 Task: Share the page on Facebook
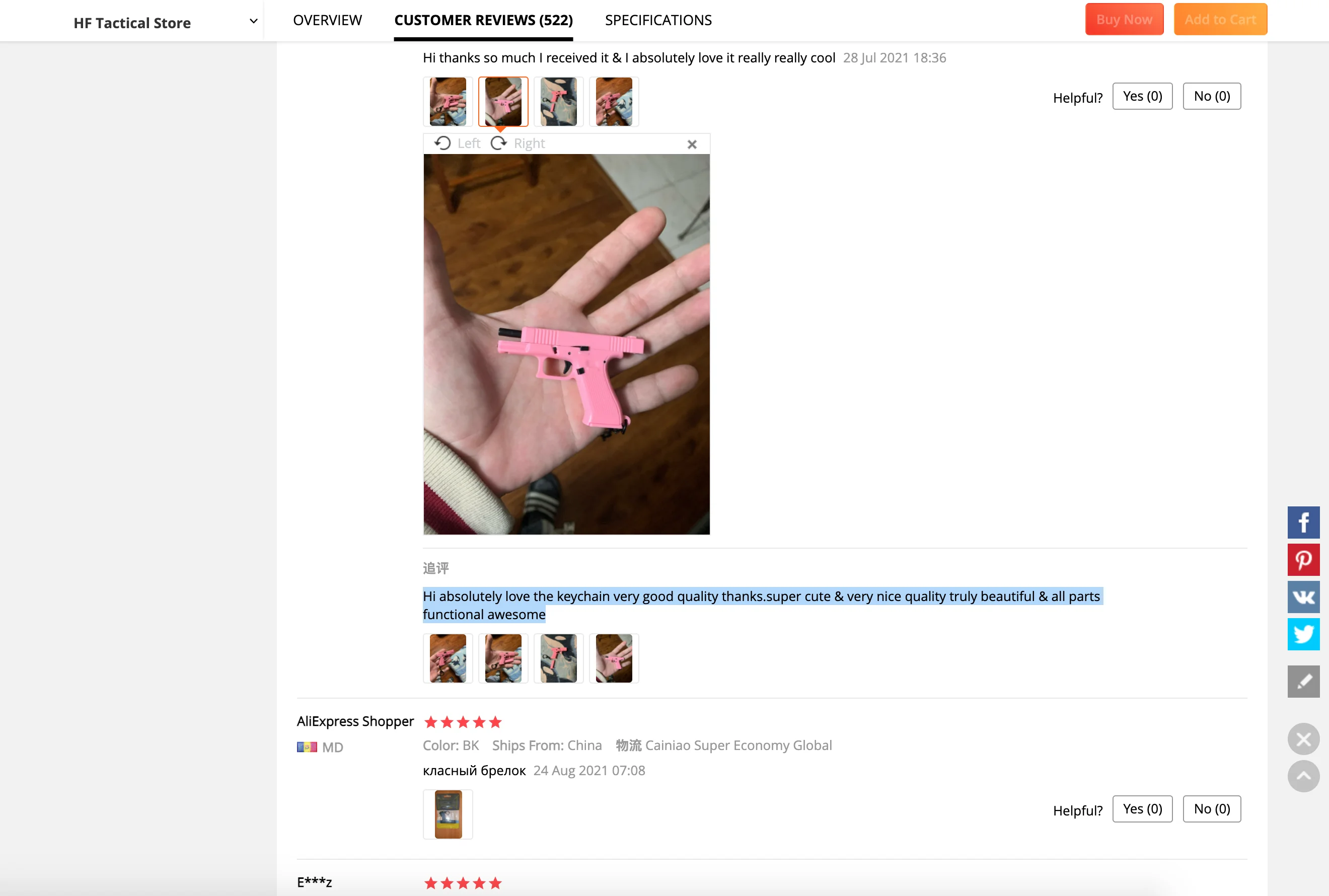tap(1303, 522)
